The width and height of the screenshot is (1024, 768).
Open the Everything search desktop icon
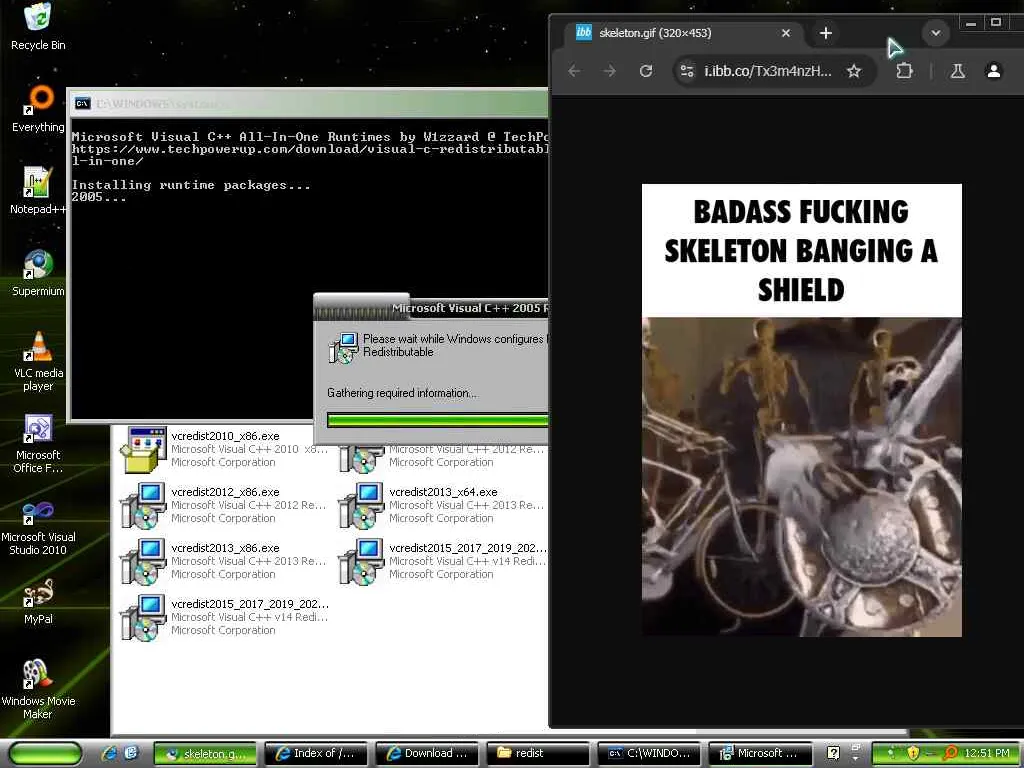[38, 109]
